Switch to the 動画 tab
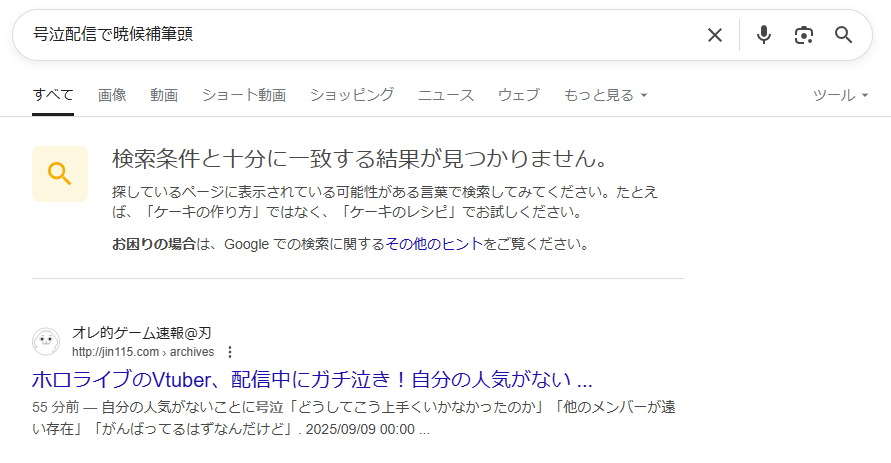The height and width of the screenshot is (463, 891). pos(164,95)
